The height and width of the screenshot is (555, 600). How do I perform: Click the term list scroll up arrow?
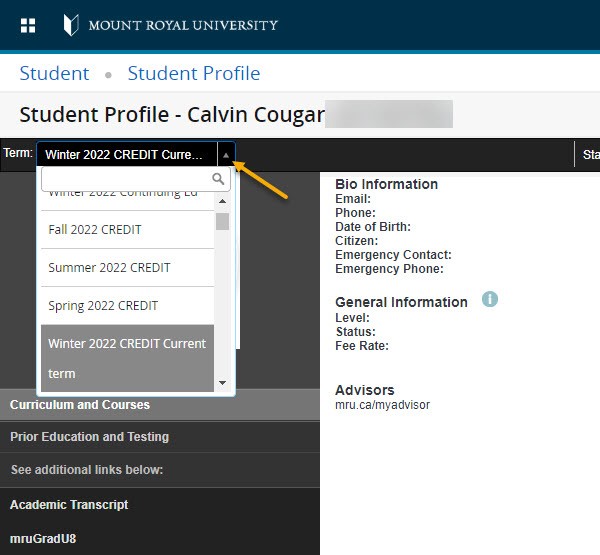[x=222, y=201]
